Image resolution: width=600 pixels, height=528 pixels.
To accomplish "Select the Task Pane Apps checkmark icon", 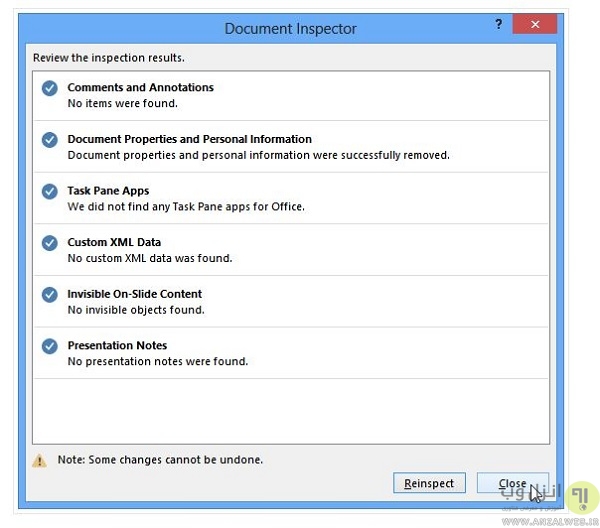I will point(49,191).
